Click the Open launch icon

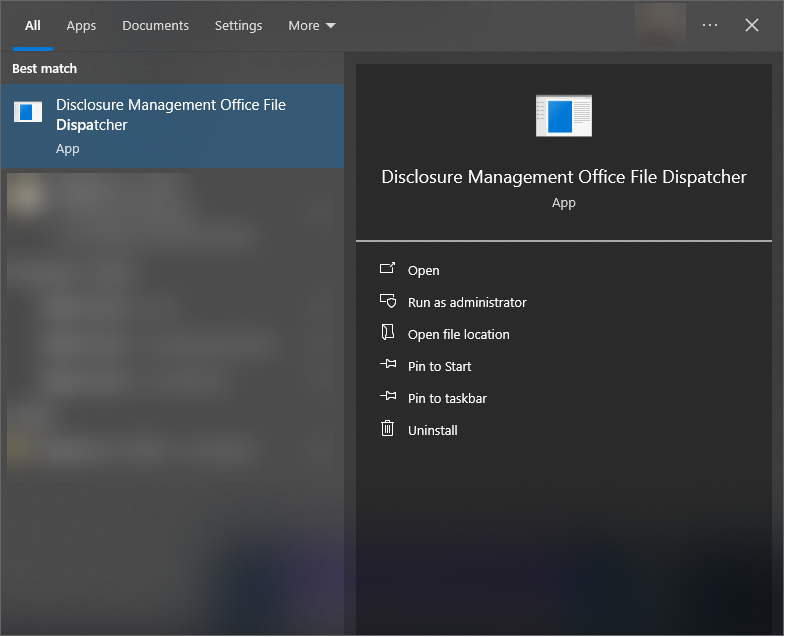pos(387,269)
